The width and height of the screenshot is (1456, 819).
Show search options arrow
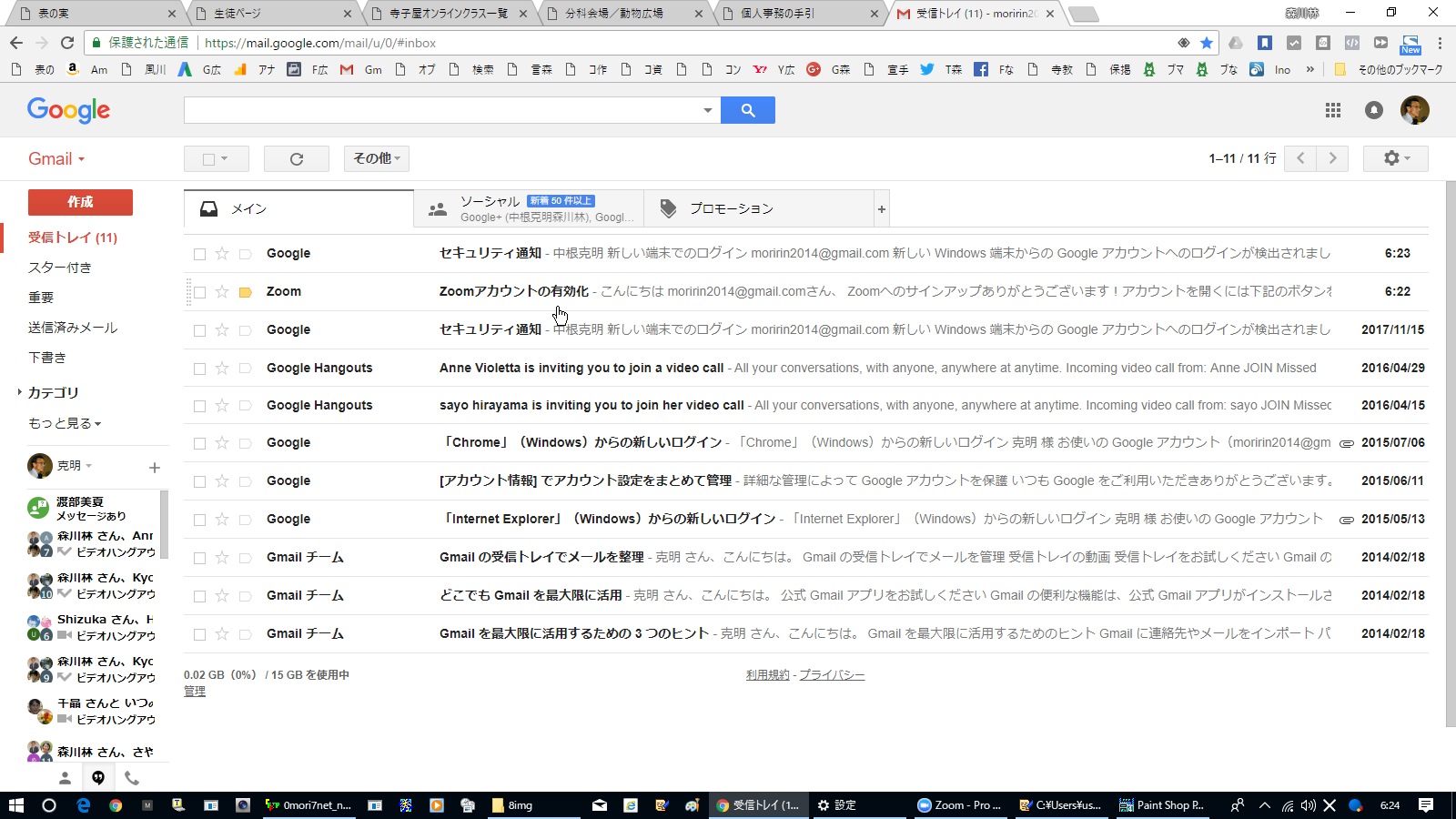tap(707, 110)
